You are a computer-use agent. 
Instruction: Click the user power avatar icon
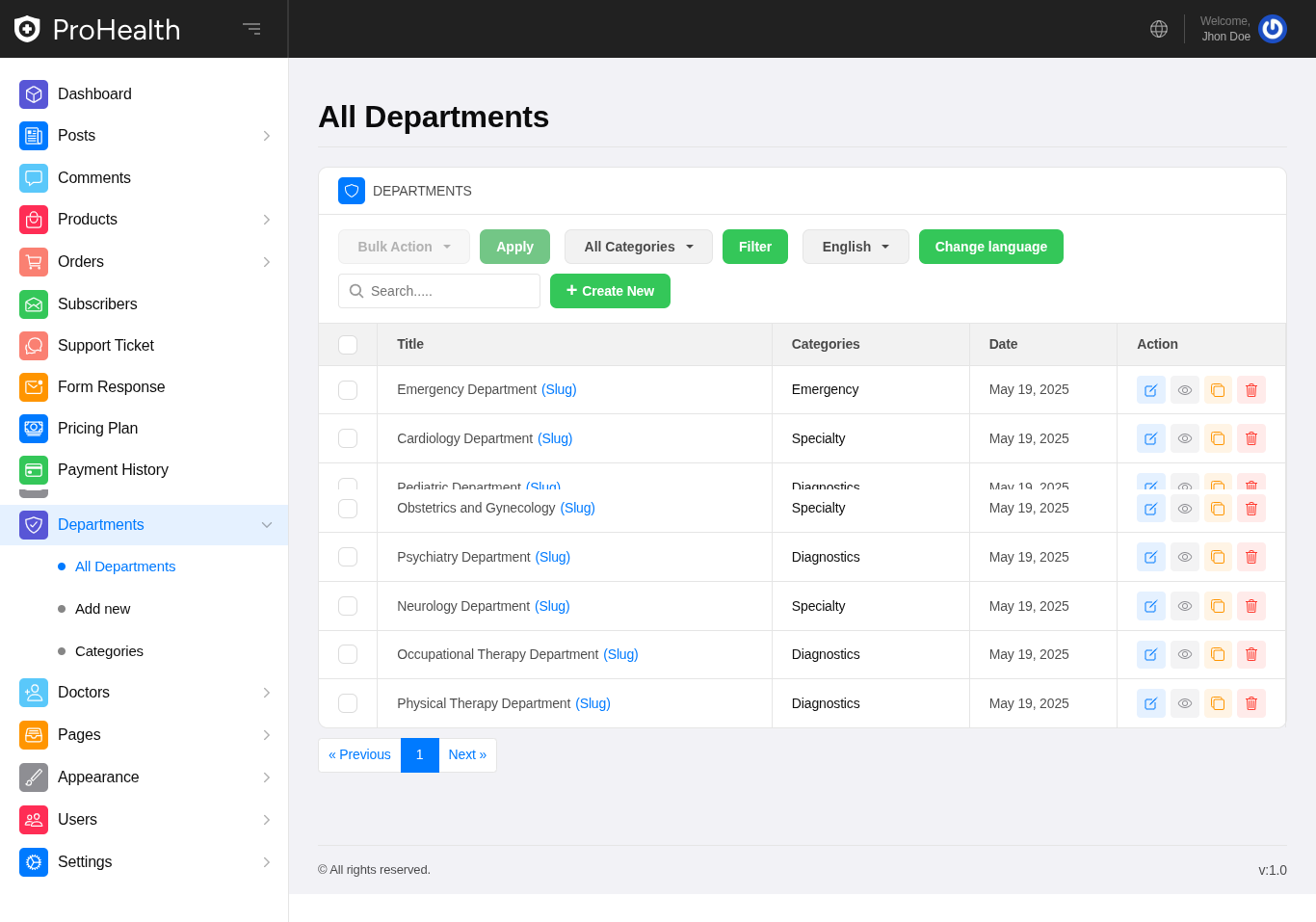pyautogui.click(x=1272, y=29)
